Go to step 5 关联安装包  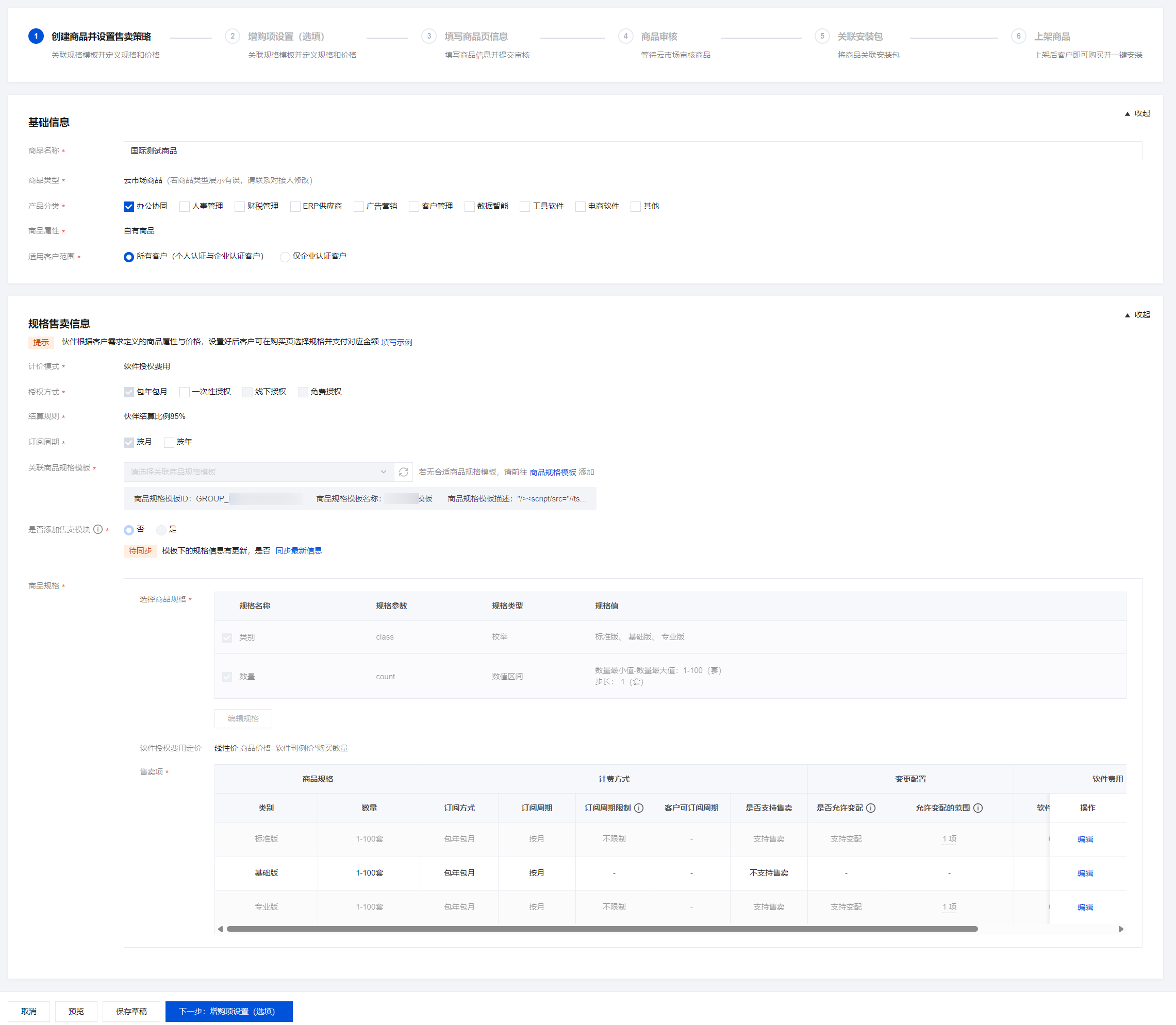click(x=859, y=36)
